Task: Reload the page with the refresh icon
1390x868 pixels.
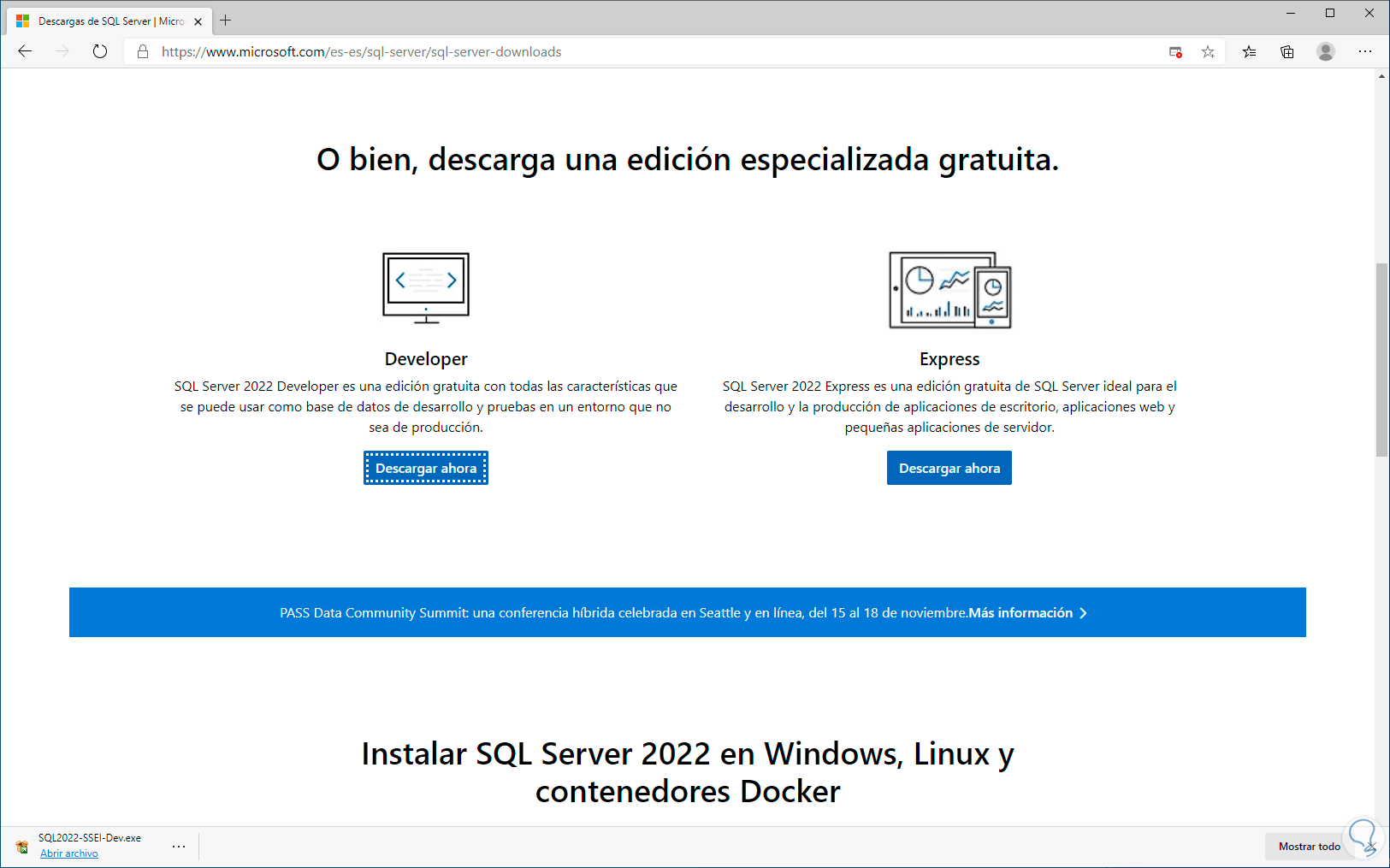Action: pos(100,51)
